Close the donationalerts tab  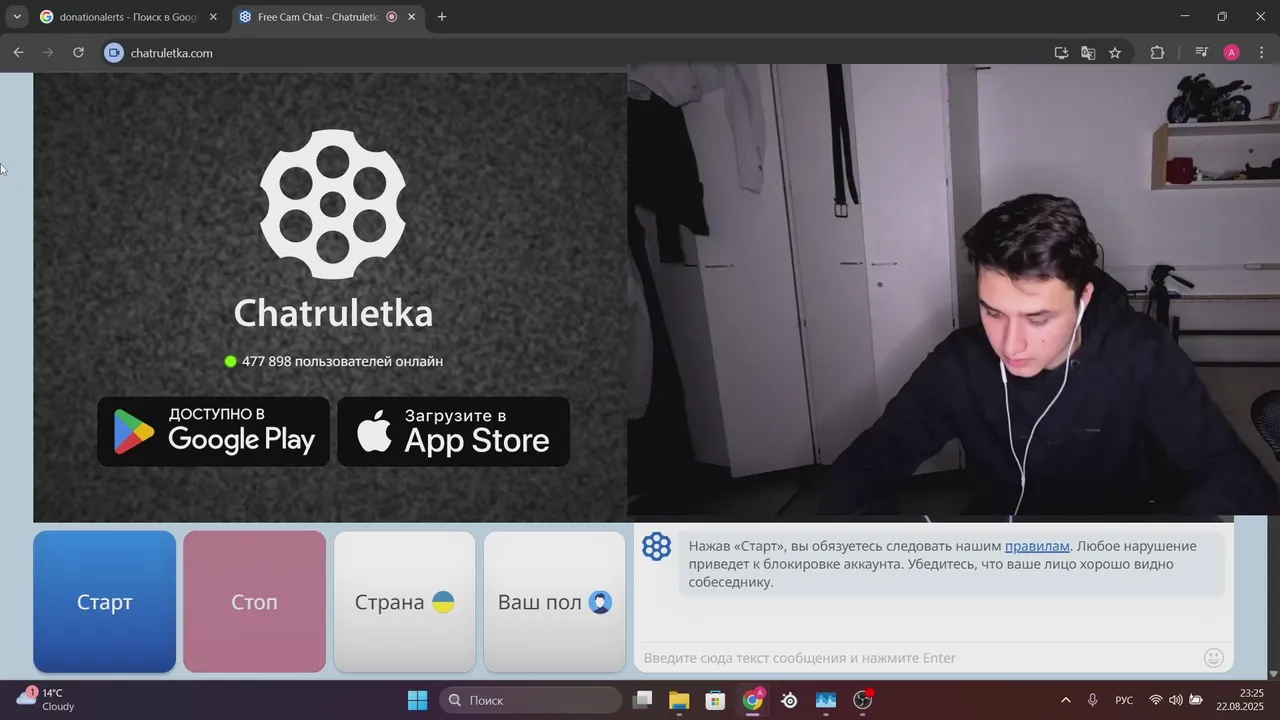[213, 17]
